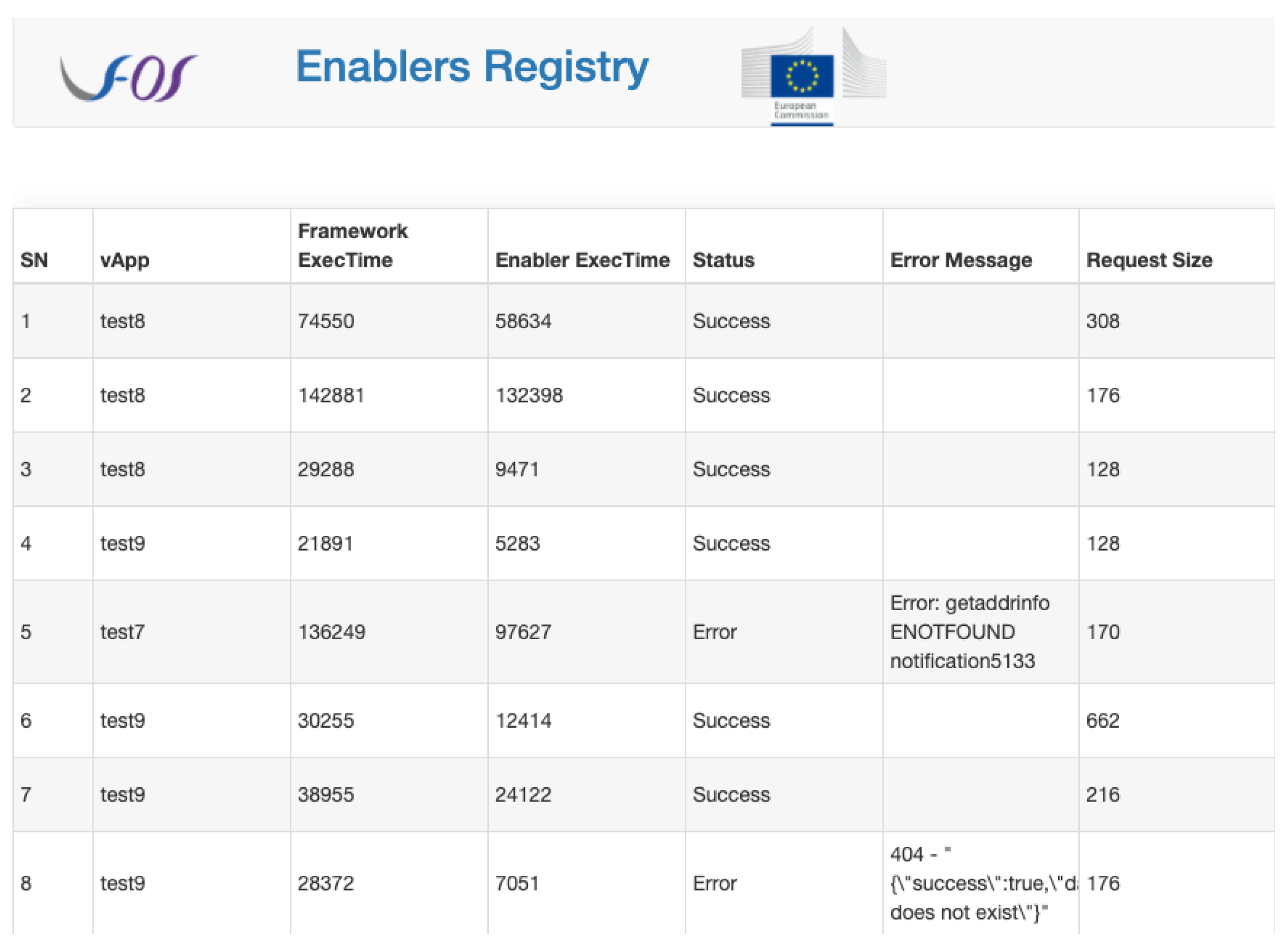Select Enabler ExecTime value 24122
This screenshot has height=945, width=1288.
pyautogui.click(x=522, y=794)
